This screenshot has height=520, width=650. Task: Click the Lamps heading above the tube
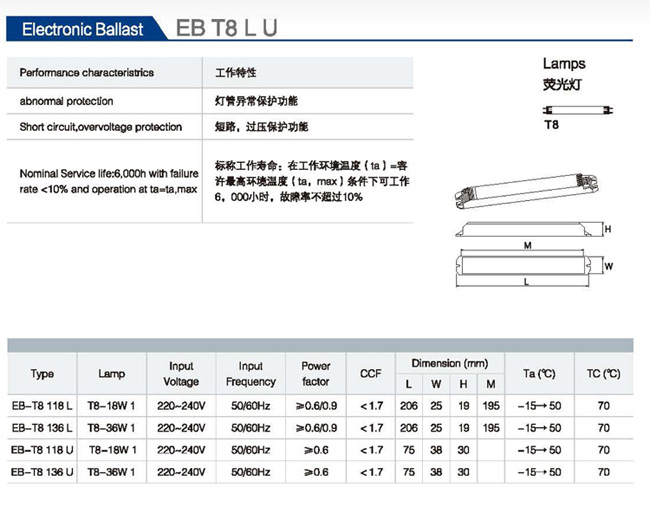(x=564, y=64)
